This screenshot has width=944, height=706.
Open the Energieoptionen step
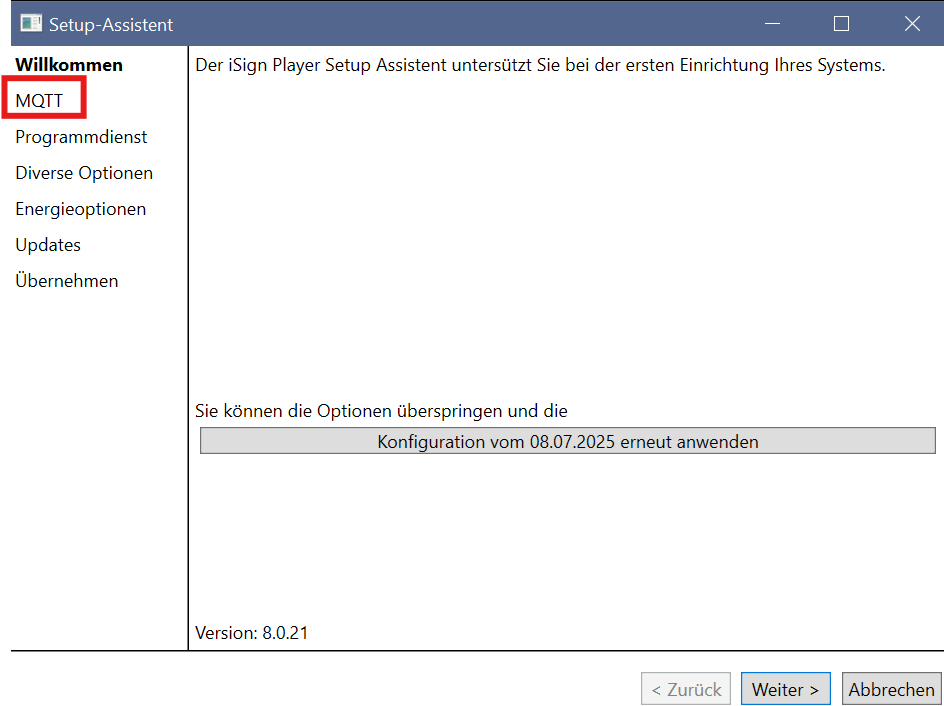(81, 209)
